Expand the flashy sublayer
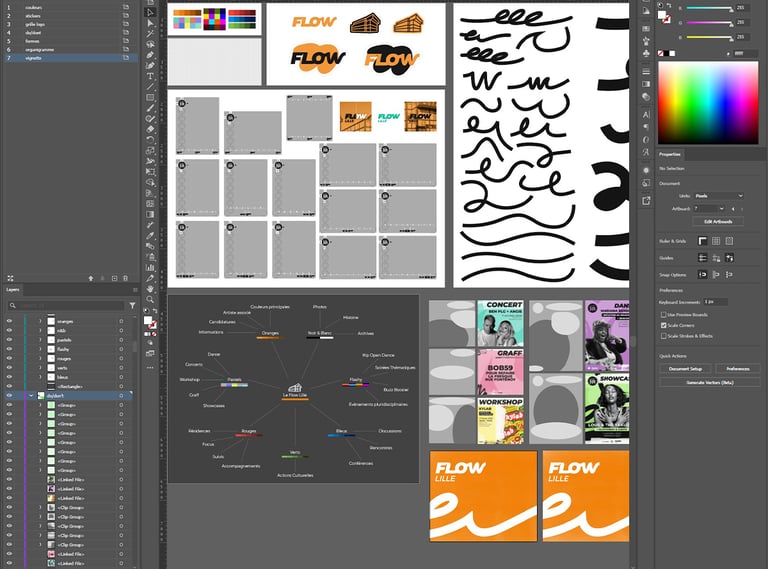Screen dimensions: 768x569 click(x=41, y=349)
